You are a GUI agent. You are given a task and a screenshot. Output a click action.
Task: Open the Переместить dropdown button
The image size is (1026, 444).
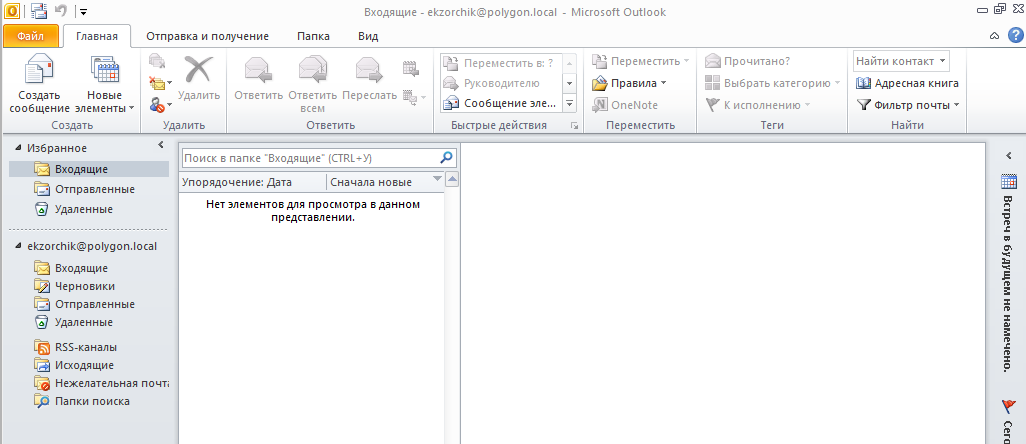pos(641,61)
